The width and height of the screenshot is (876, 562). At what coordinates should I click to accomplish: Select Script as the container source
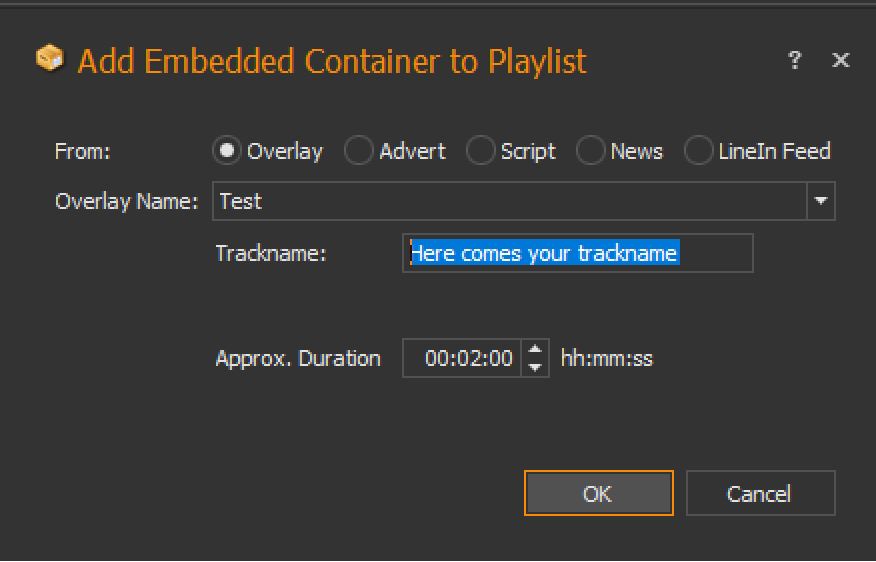(x=481, y=151)
